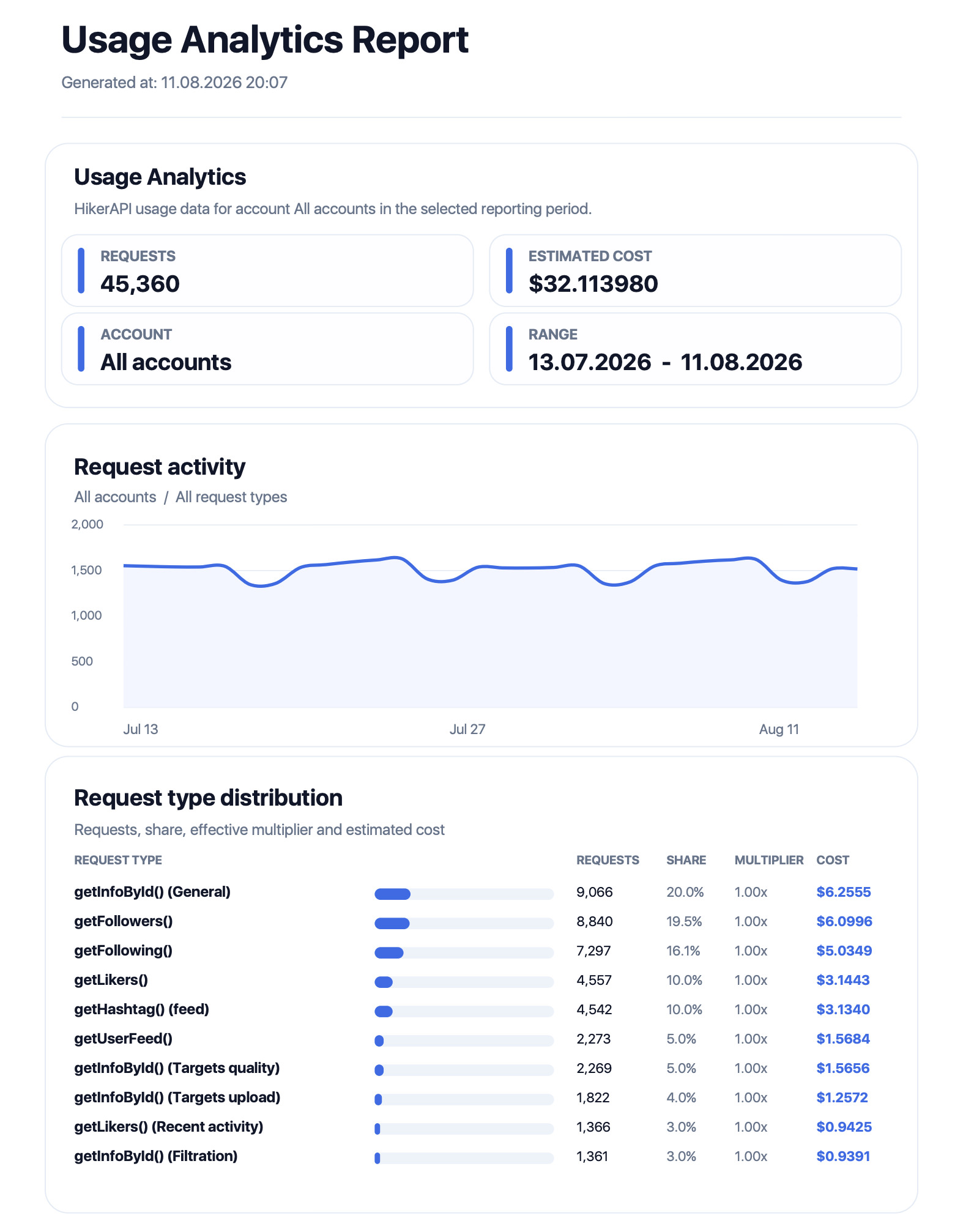
Task: Click the 9,066 requests cell
Action: pyautogui.click(x=595, y=892)
